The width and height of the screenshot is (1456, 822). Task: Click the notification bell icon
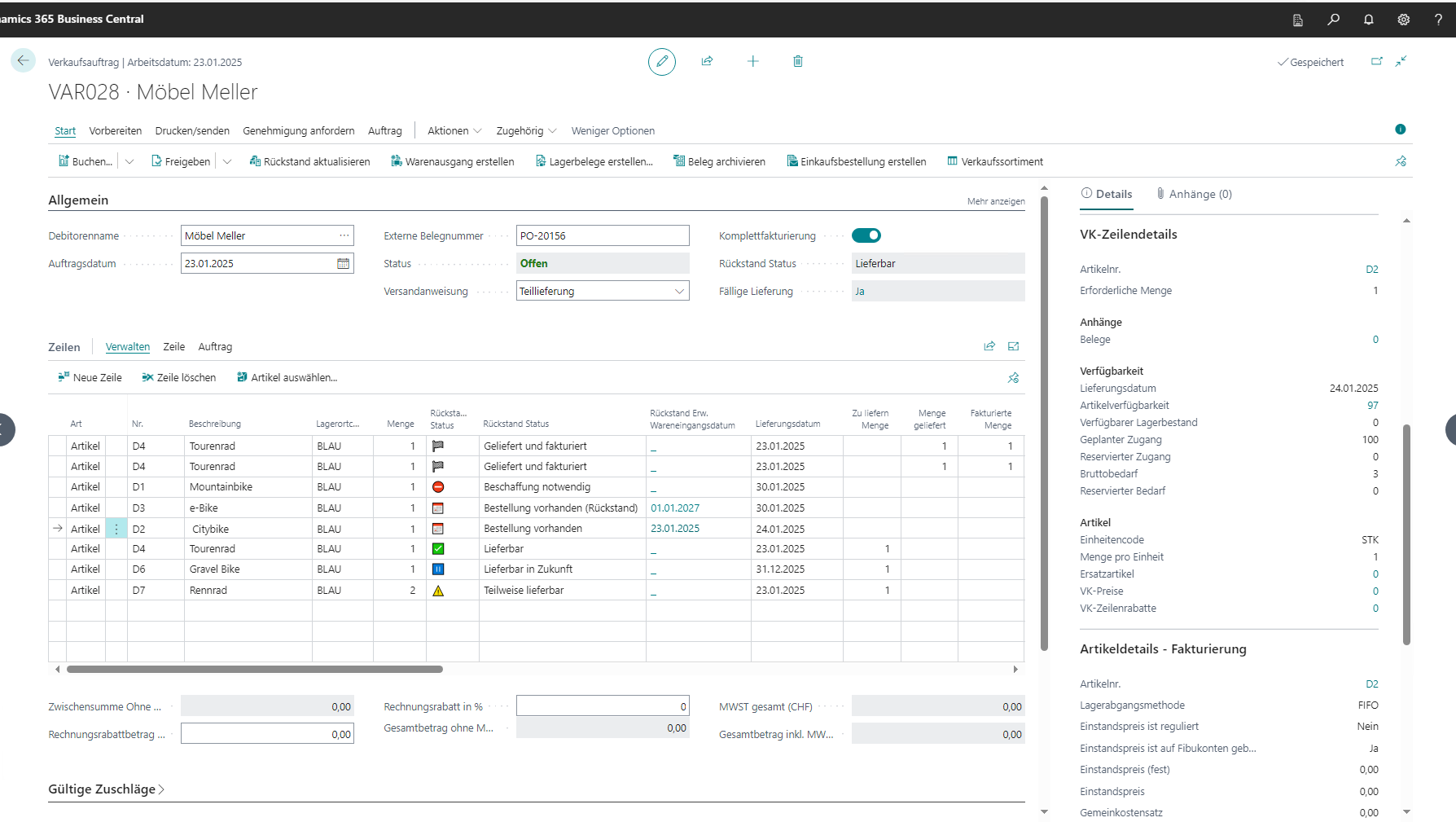tap(1368, 20)
